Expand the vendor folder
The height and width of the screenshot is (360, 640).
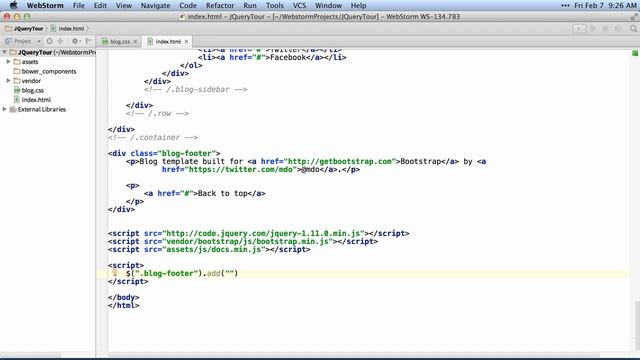coord(8,81)
